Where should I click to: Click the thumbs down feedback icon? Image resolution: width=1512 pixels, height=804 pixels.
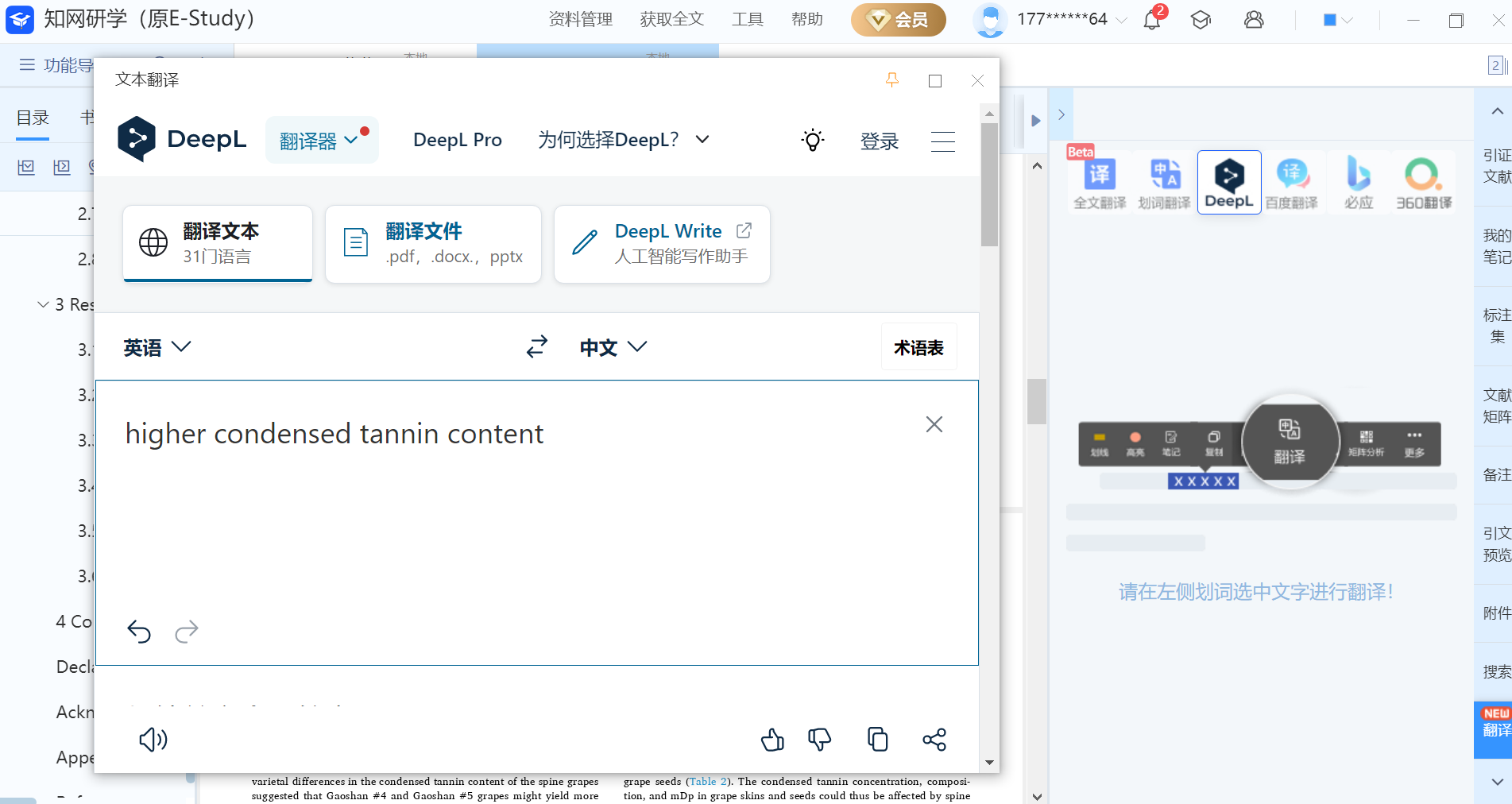tap(819, 740)
